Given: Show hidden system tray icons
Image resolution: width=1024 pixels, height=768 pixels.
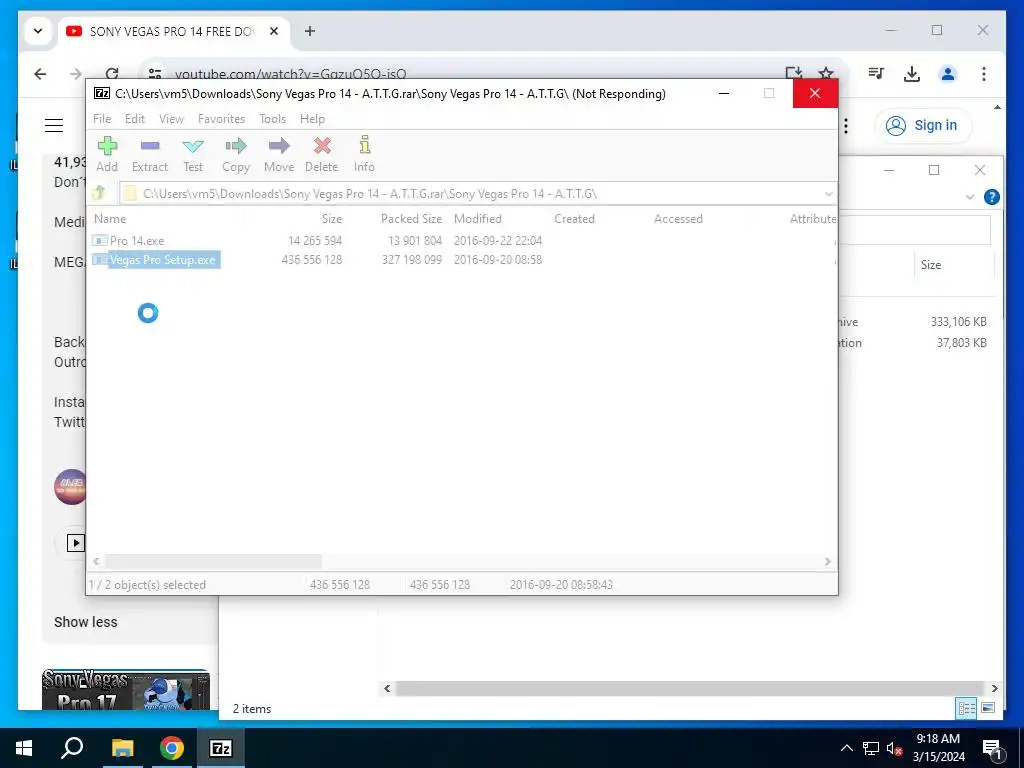Looking at the screenshot, I should click(x=846, y=748).
